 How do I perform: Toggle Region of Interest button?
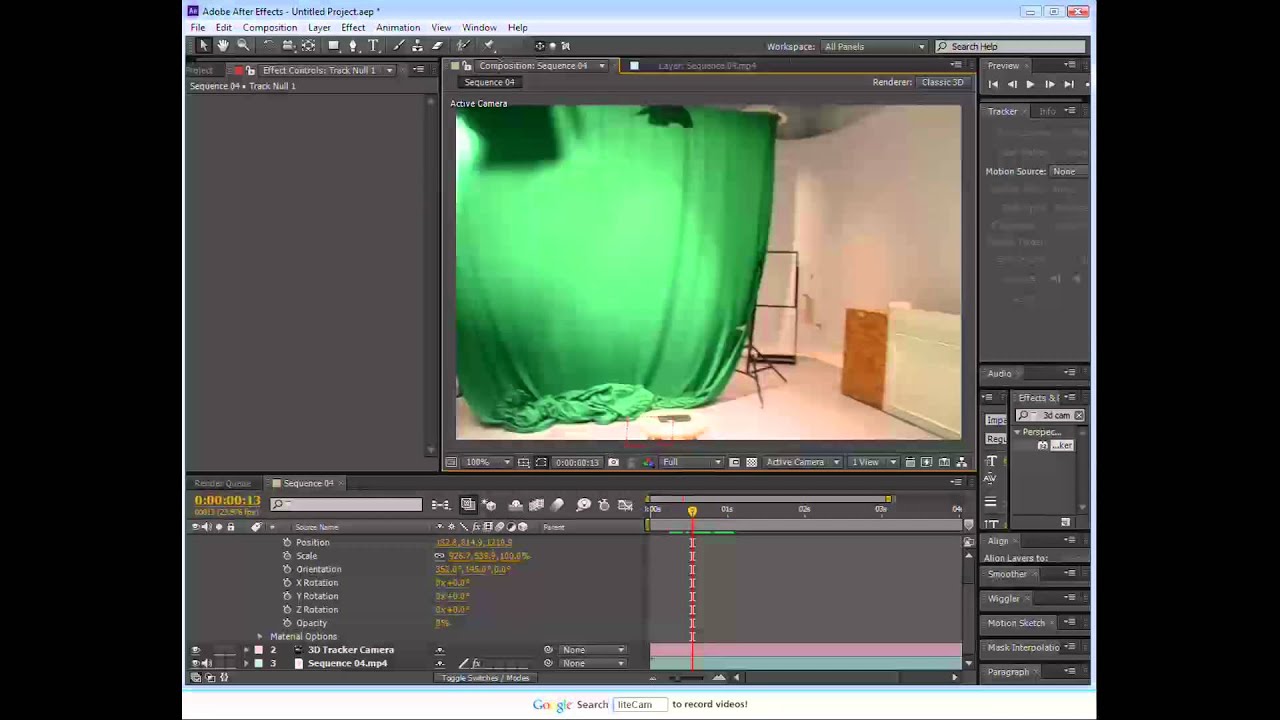tap(734, 462)
